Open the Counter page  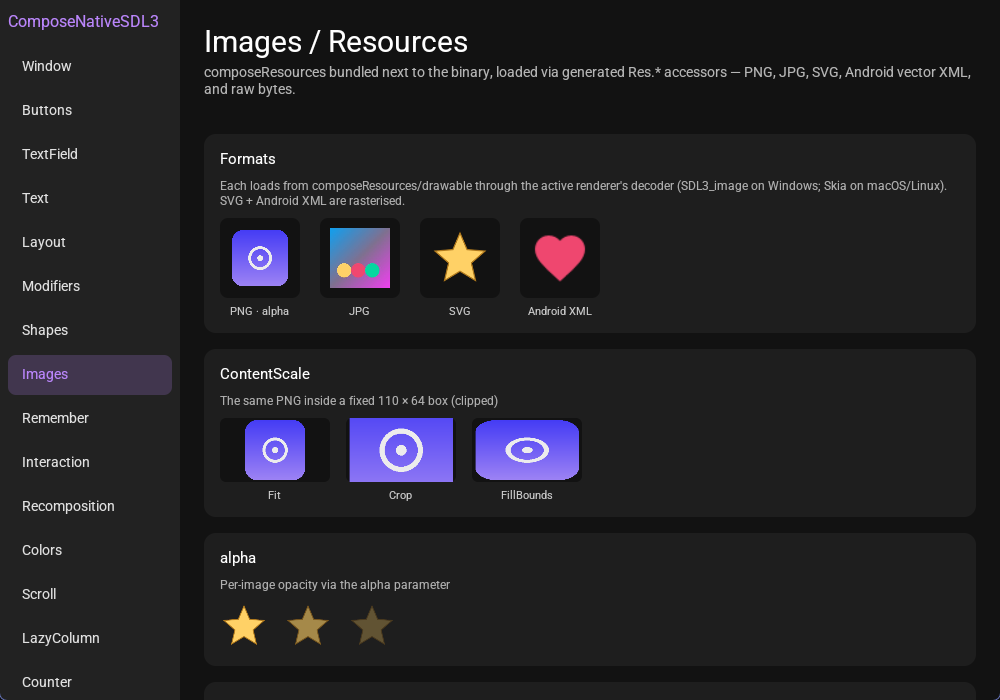[x=90, y=682]
